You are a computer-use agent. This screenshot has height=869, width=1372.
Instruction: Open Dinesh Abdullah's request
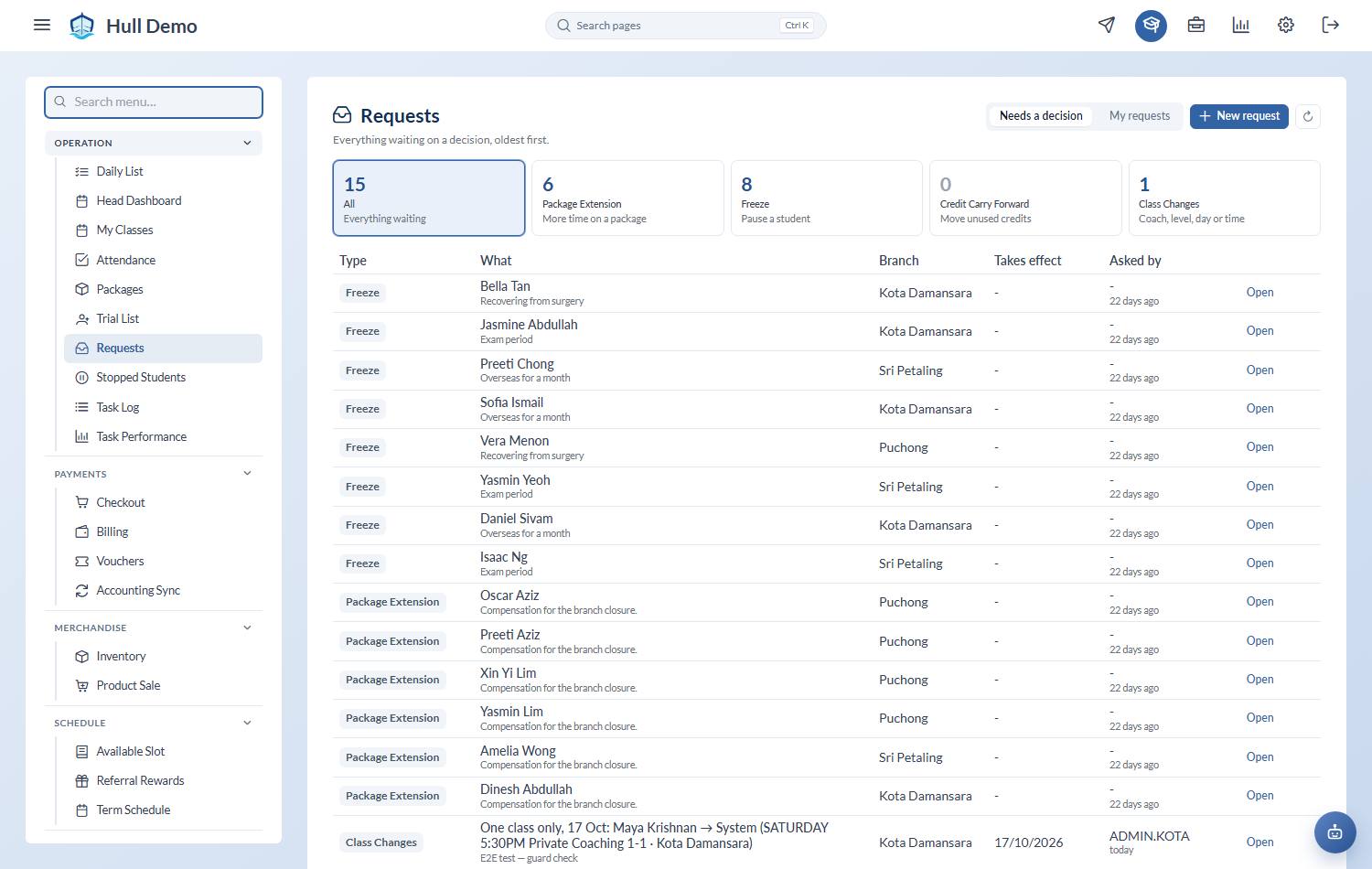[1259, 796]
